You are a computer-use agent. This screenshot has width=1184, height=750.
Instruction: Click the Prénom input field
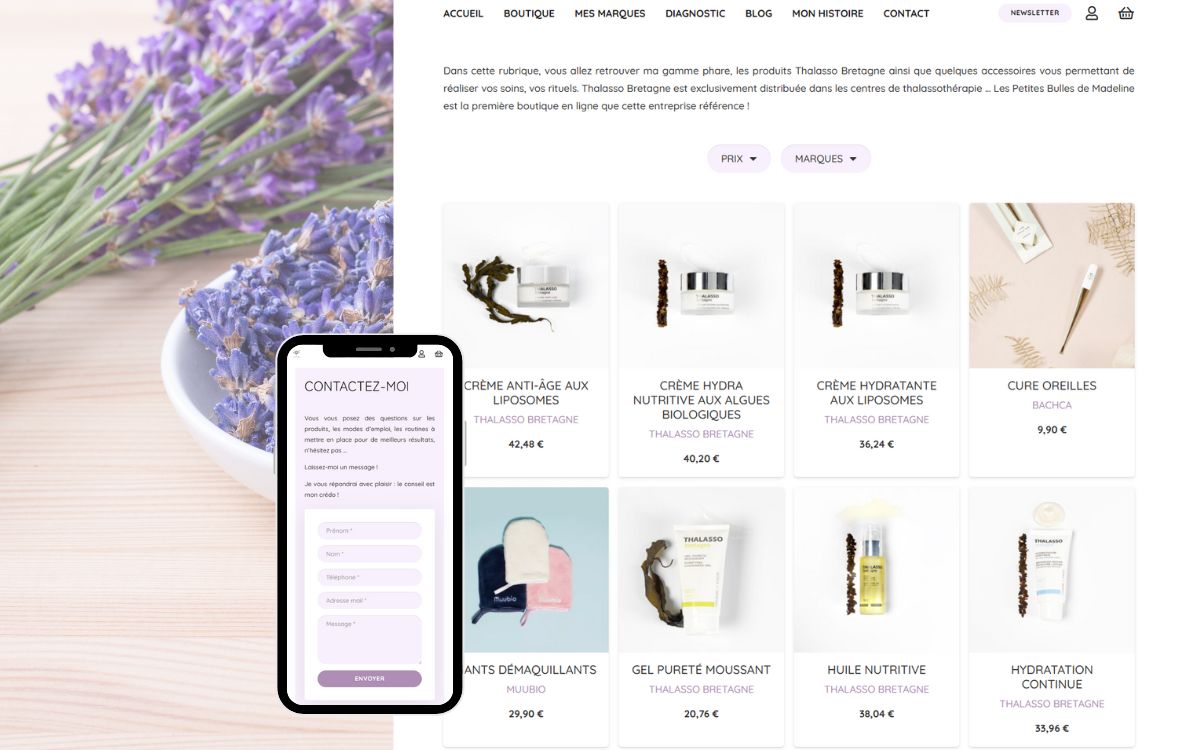(369, 530)
